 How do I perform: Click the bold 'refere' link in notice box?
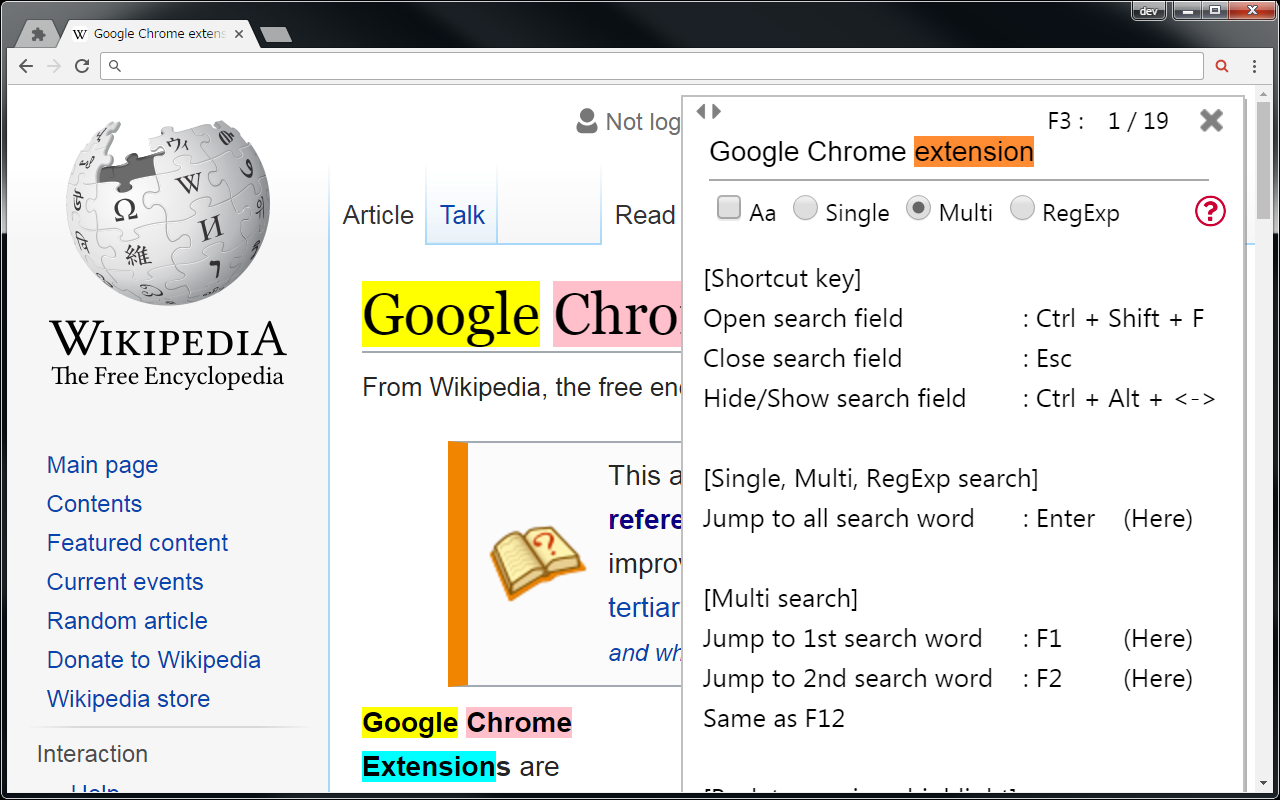645,520
